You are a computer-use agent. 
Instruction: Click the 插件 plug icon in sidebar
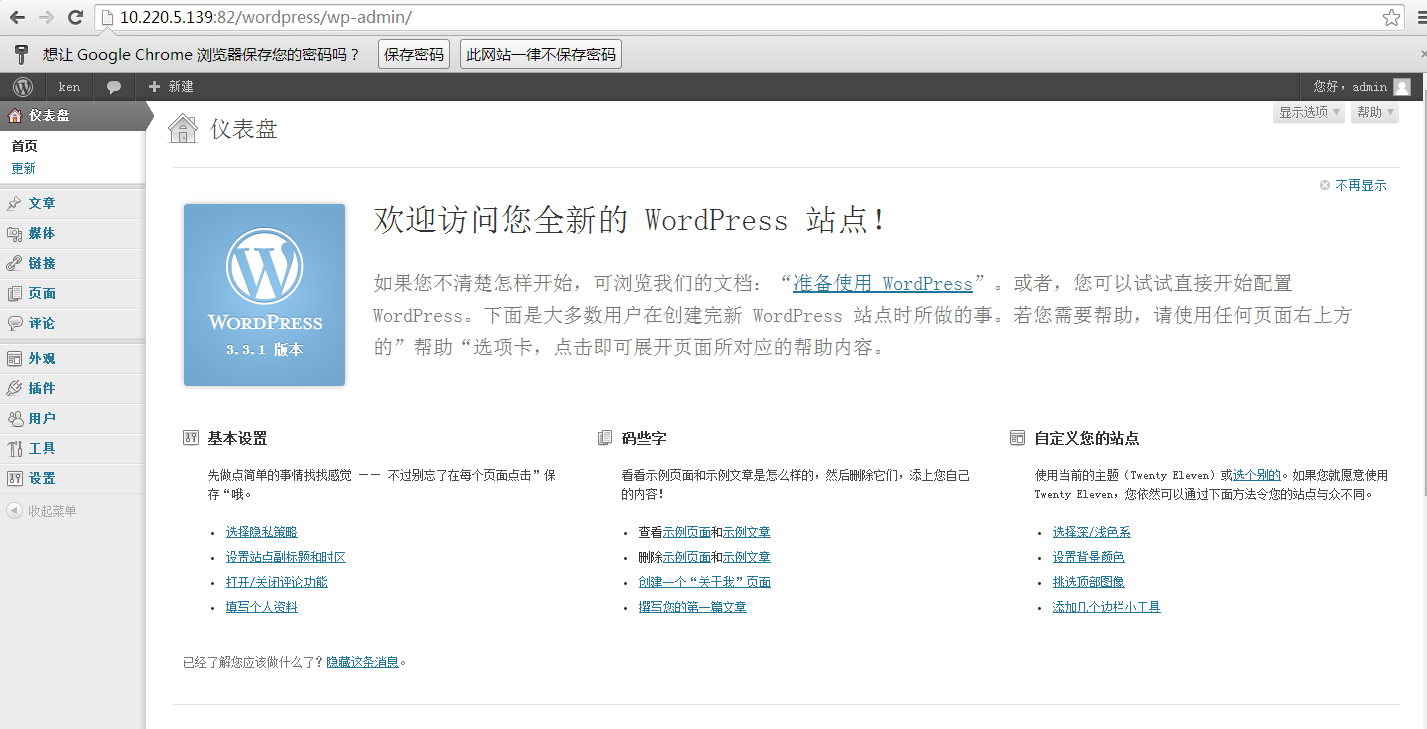pos(14,388)
